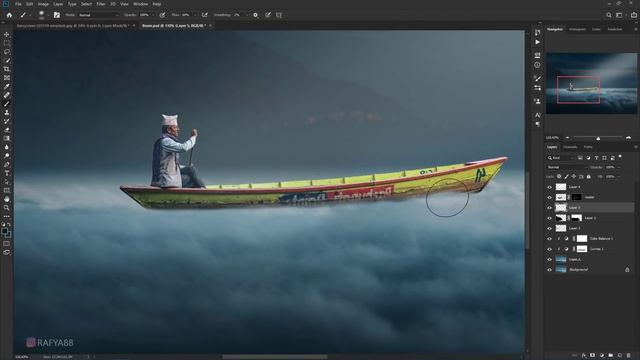Image resolution: width=640 pixels, height=360 pixels.
Task: Open the Flow dropdown arrow
Action: point(195,15)
